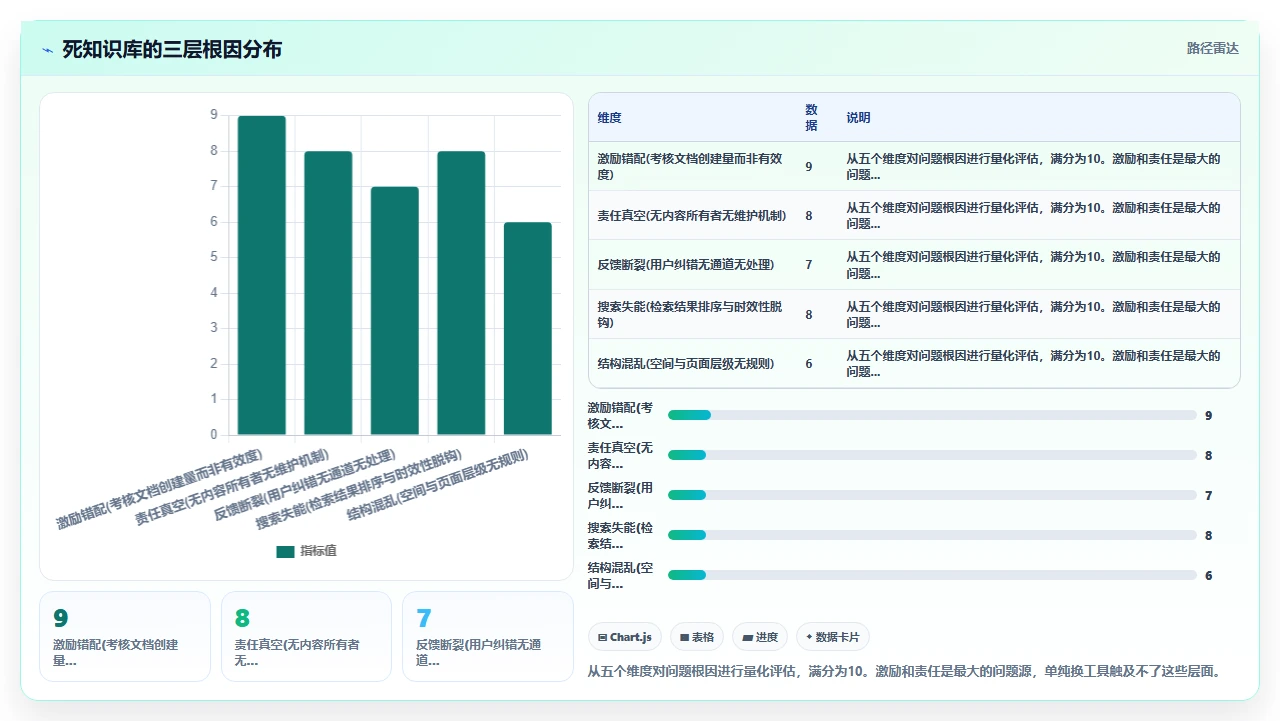The height and width of the screenshot is (721, 1280).
Task: Click the 结构混乱 progress bar
Action: tap(932, 575)
